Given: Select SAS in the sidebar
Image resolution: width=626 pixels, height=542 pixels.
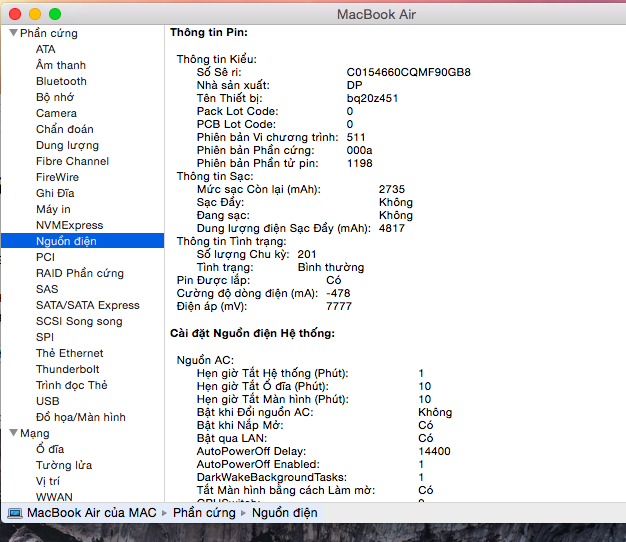Looking at the screenshot, I should [47, 289].
